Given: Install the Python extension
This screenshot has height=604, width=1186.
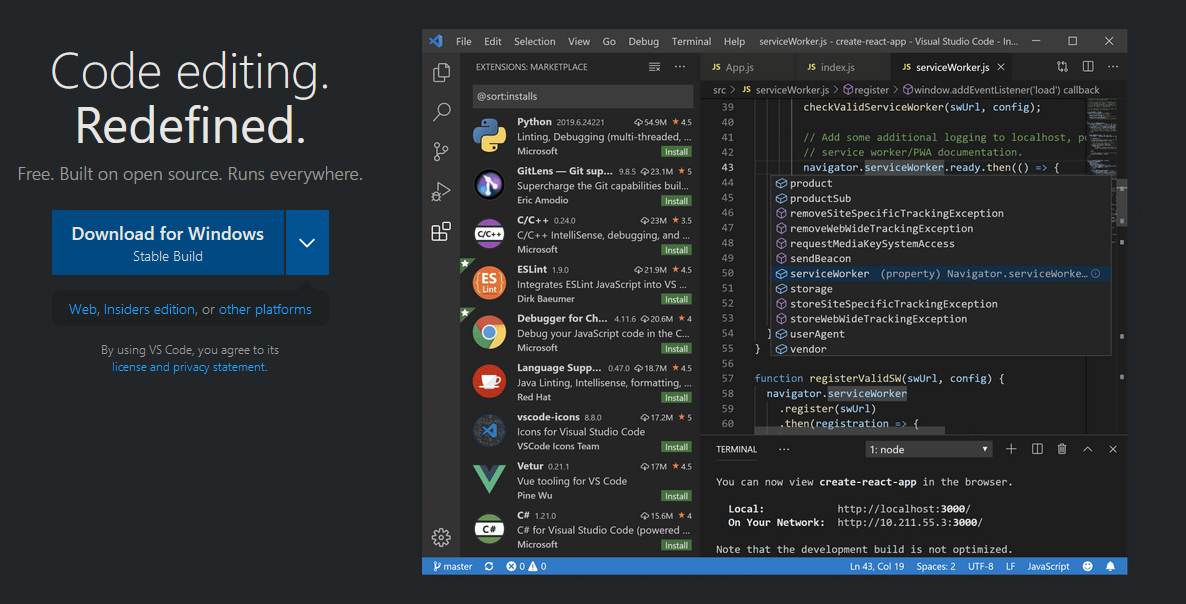Looking at the screenshot, I should point(675,152).
